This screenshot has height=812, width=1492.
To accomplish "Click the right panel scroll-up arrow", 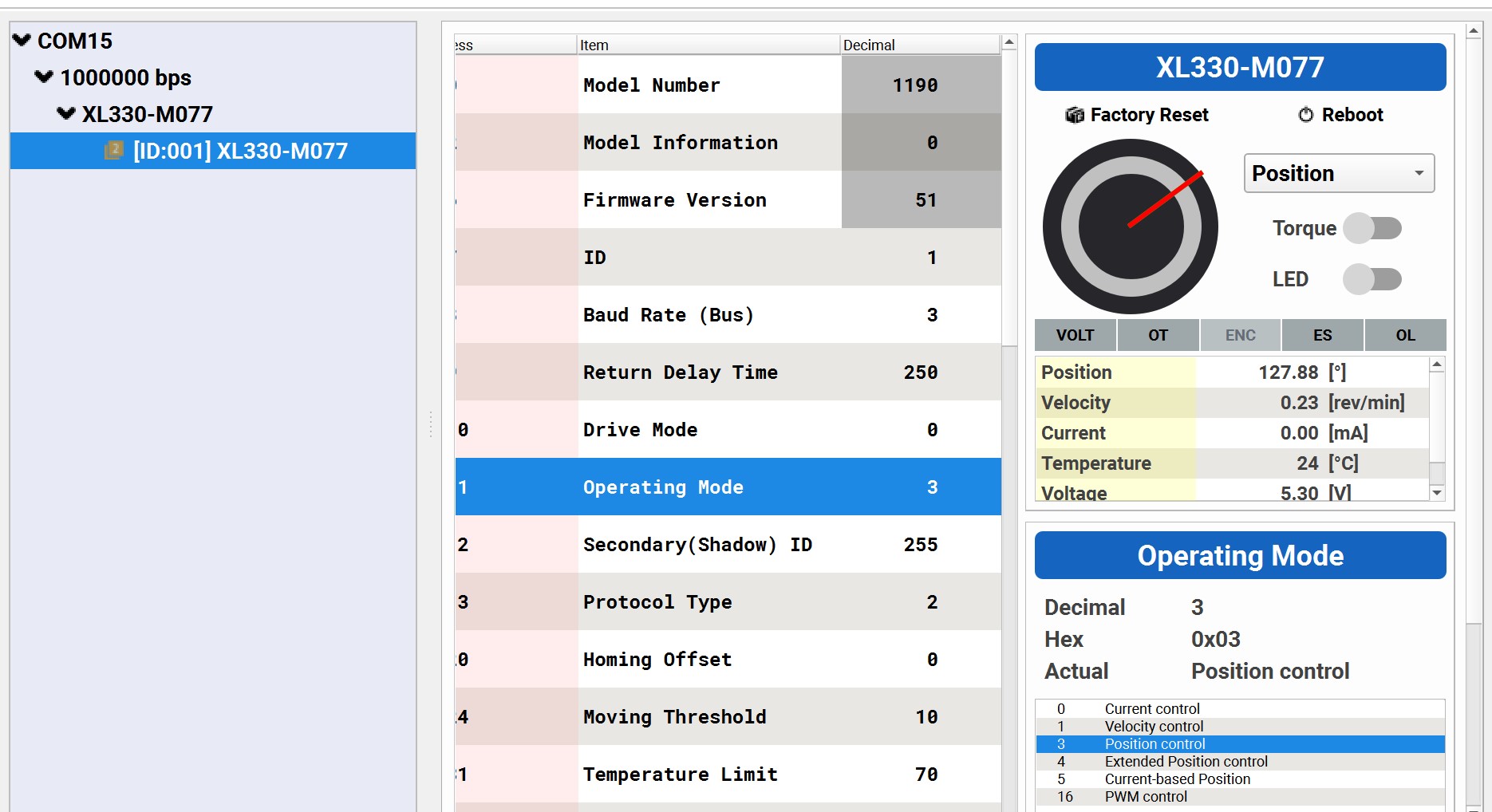I will (x=1474, y=31).
